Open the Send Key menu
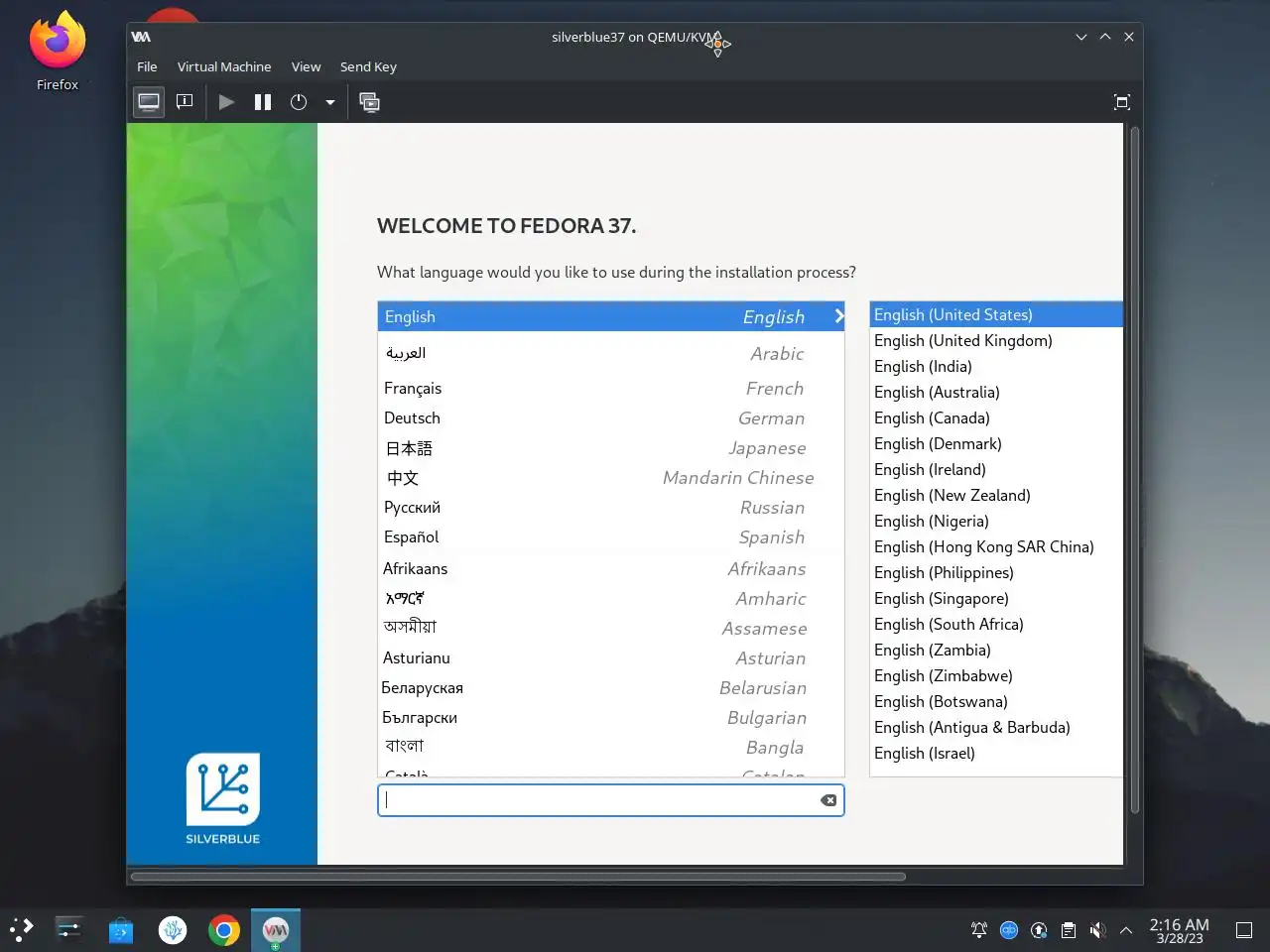The height and width of the screenshot is (952, 1270). tap(368, 66)
